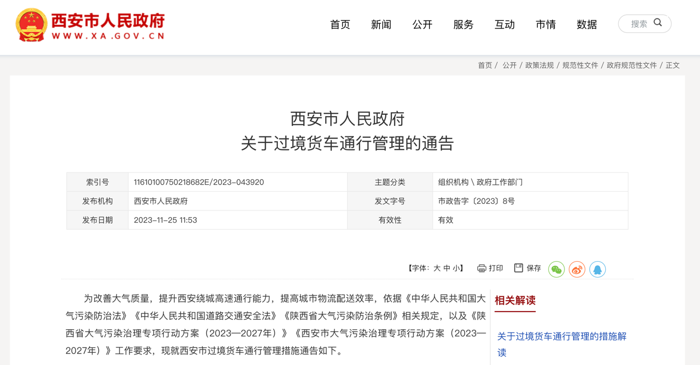Click article heading 关于过境货车通行管理的通告
Image resolution: width=700 pixels, height=365 pixels.
[347, 144]
